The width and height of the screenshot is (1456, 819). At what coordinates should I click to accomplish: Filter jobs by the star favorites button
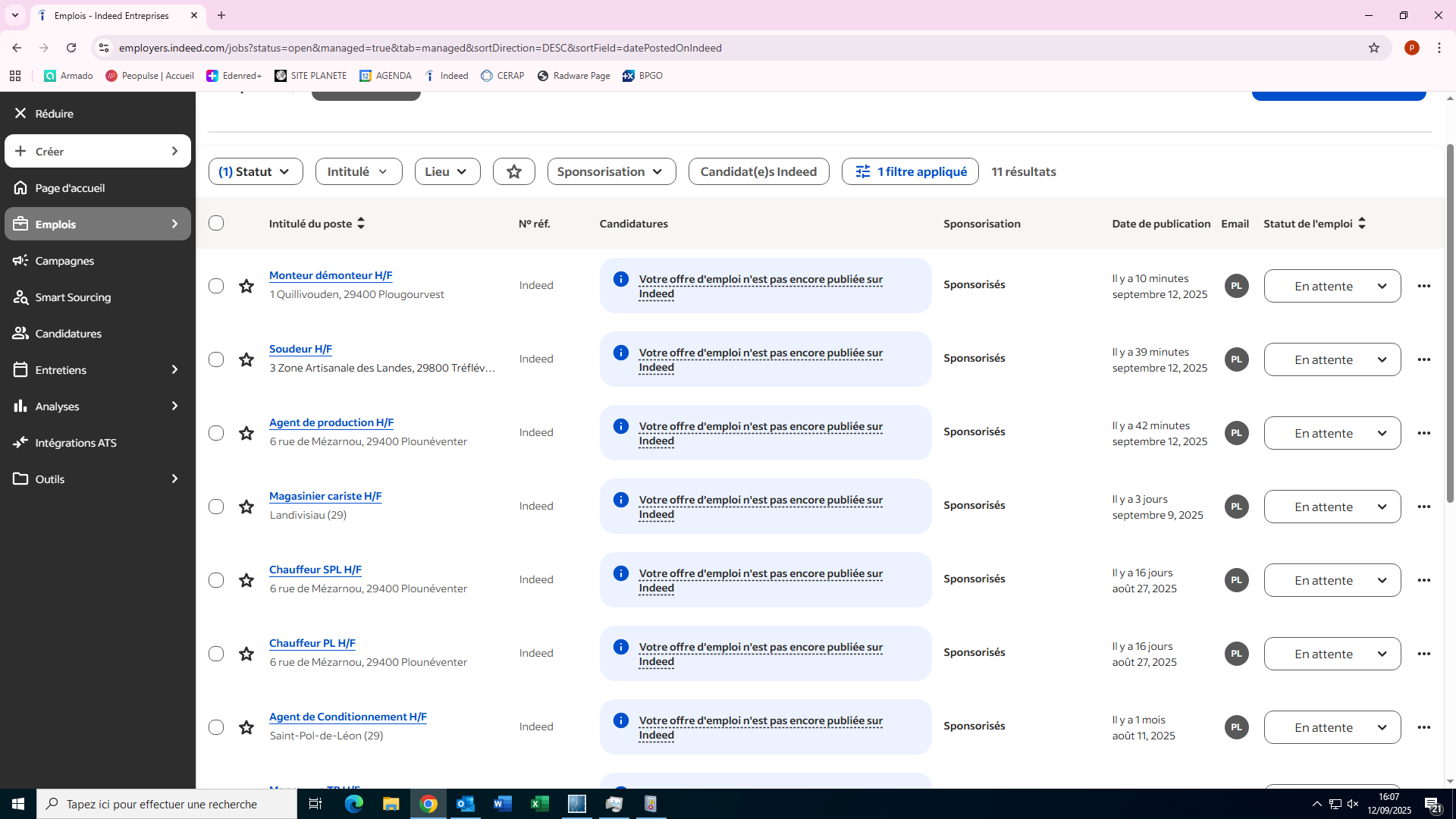coord(514,171)
